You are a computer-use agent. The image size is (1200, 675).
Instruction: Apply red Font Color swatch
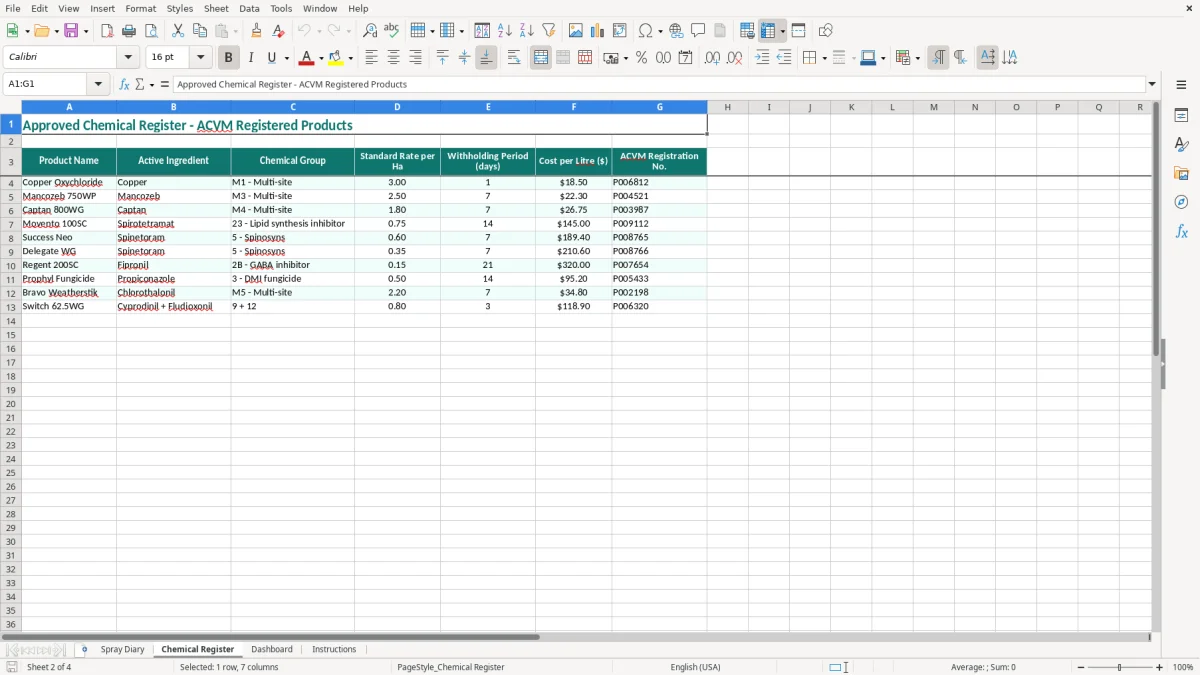pos(306,58)
